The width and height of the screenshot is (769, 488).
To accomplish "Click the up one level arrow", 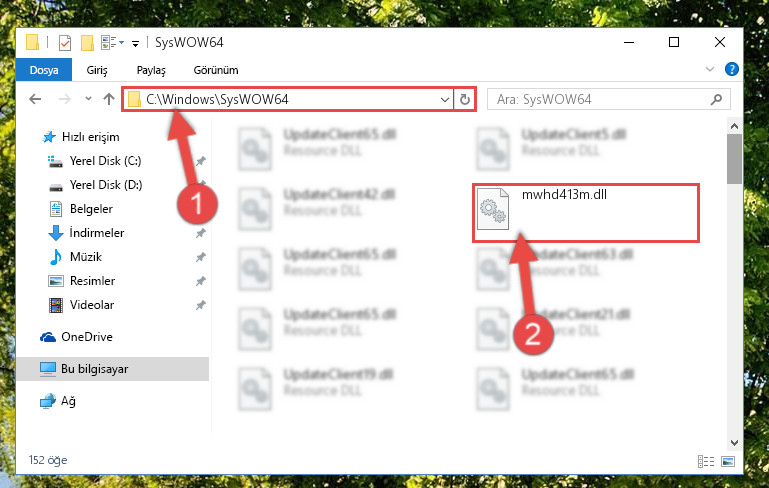I will click(109, 99).
